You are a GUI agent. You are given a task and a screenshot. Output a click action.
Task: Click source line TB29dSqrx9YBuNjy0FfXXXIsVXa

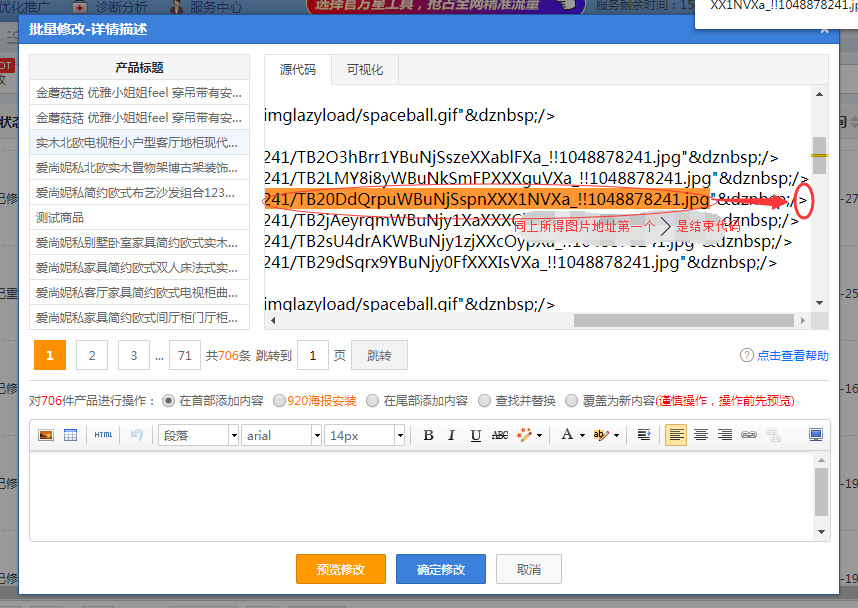click(520, 263)
